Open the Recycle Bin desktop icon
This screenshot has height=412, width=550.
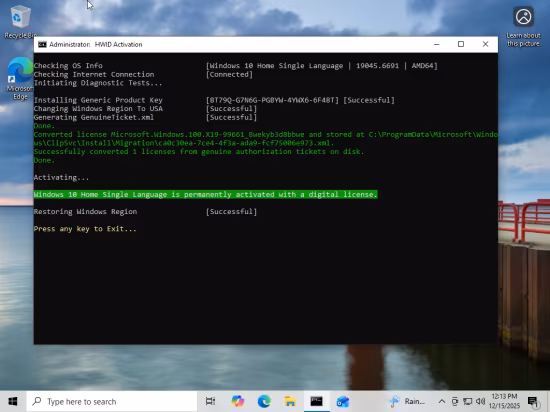tap(20, 22)
